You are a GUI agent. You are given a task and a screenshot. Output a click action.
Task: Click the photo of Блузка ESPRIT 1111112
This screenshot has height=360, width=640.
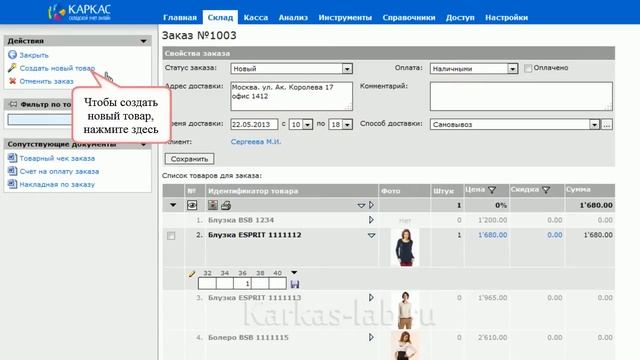pos(404,247)
